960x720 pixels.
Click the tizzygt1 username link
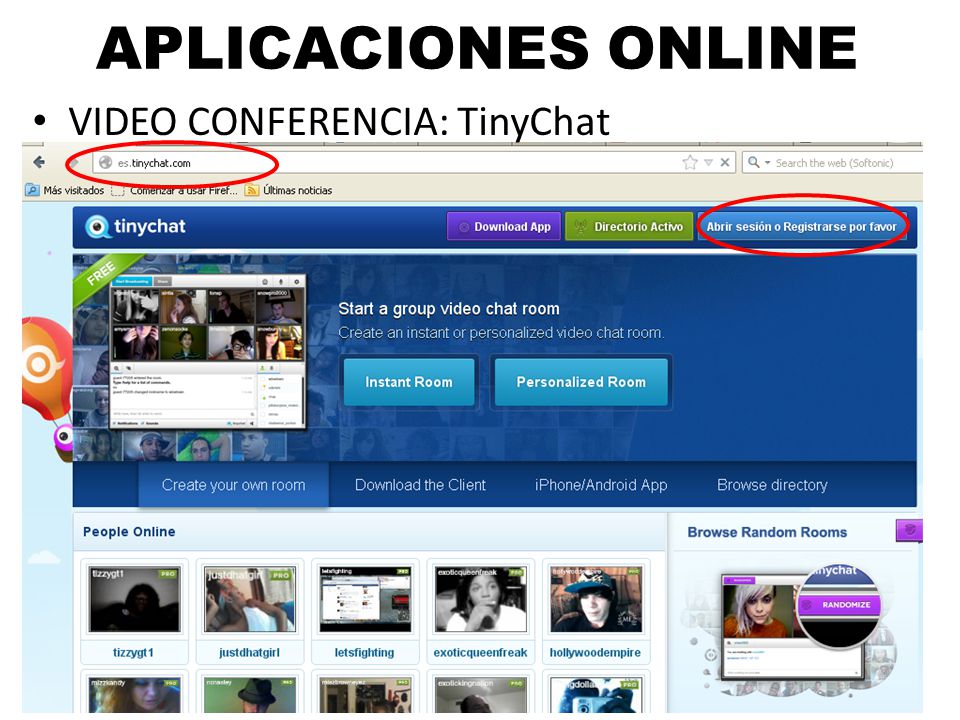pos(133,653)
